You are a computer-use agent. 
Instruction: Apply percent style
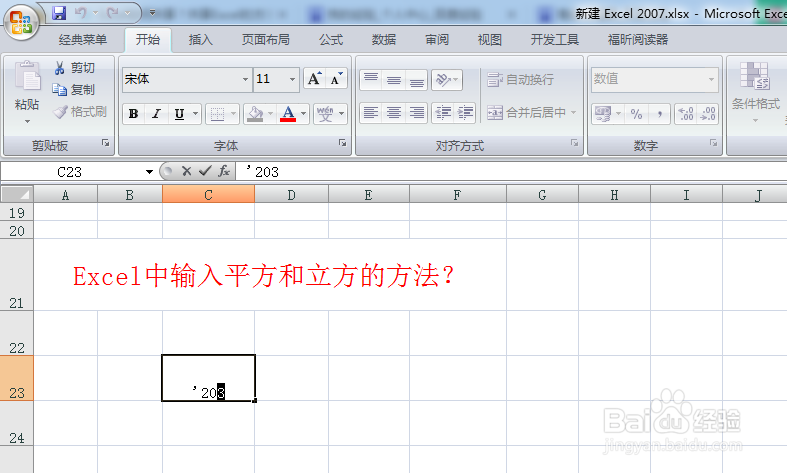coord(637,114)
